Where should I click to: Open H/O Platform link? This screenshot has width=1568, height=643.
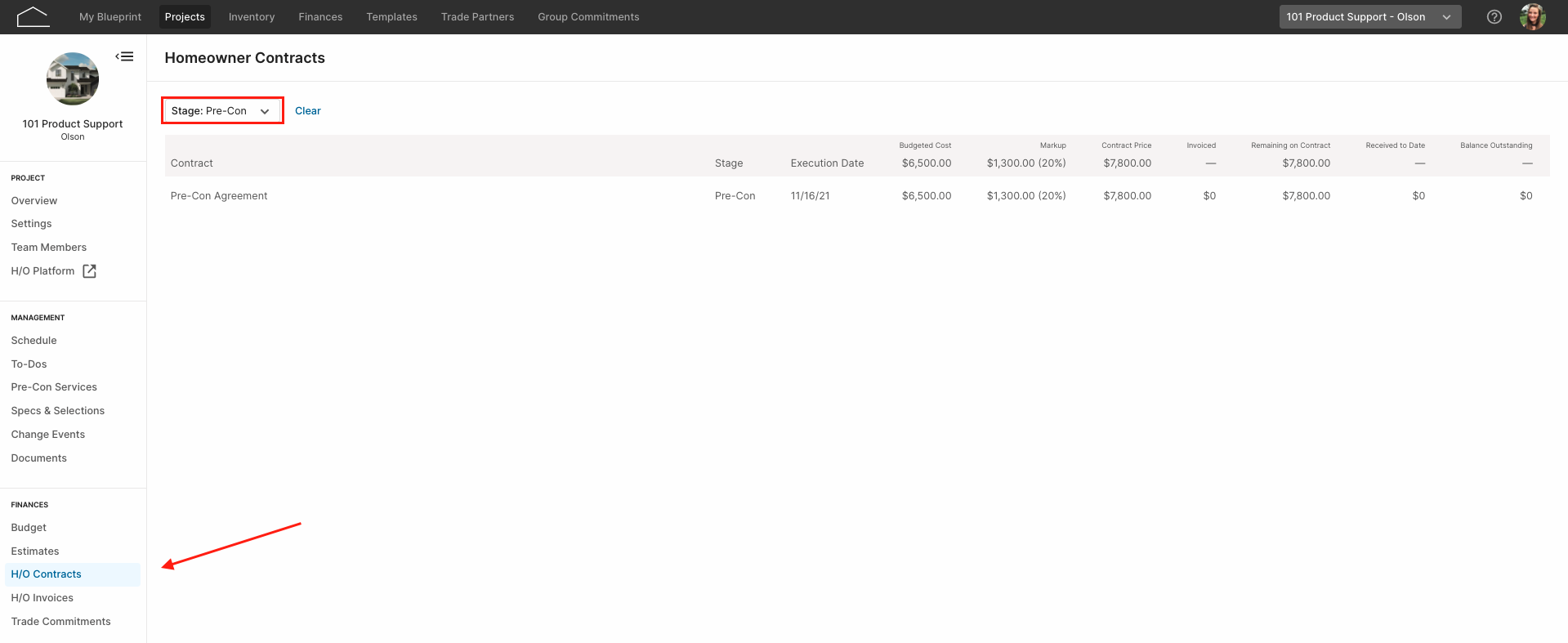42,271
